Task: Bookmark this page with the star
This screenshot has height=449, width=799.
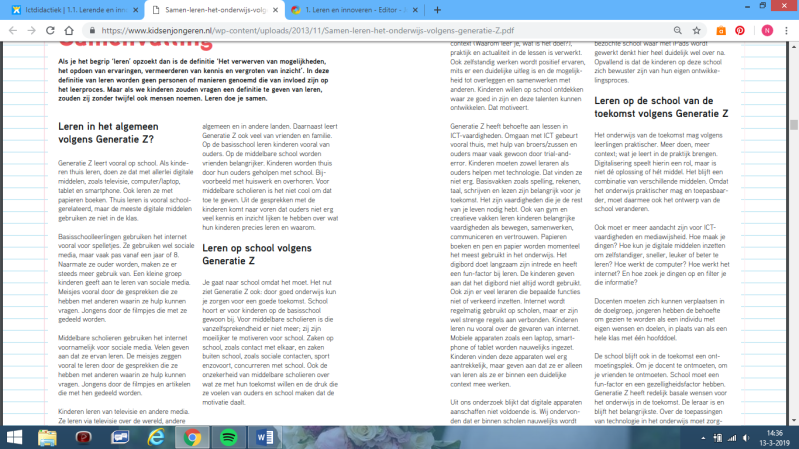Action: point(696,31)
